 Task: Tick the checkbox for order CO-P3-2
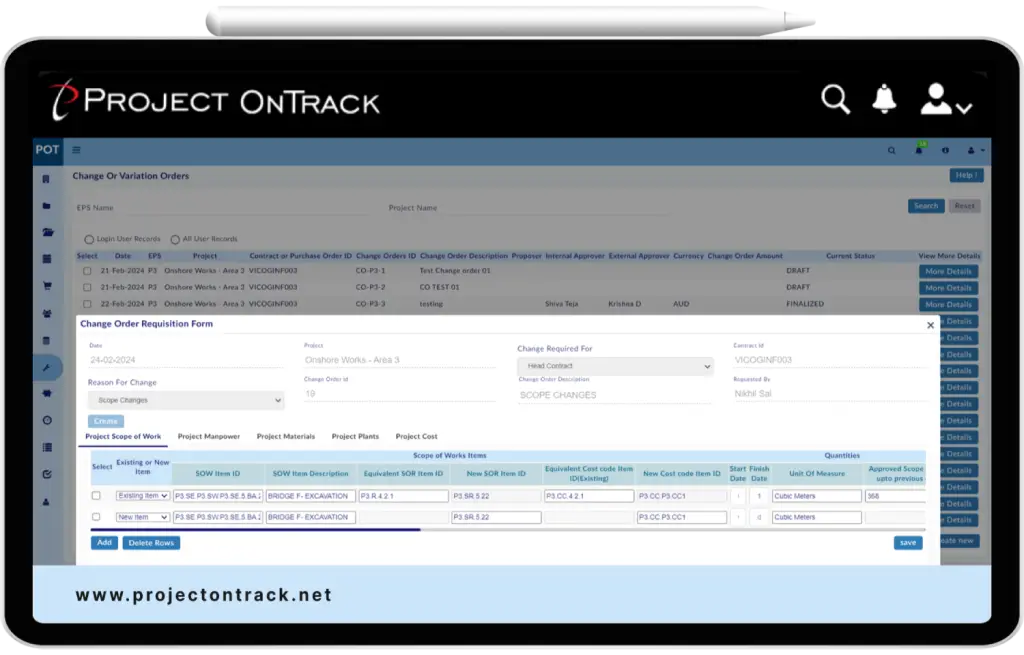[x=87, y=287]
